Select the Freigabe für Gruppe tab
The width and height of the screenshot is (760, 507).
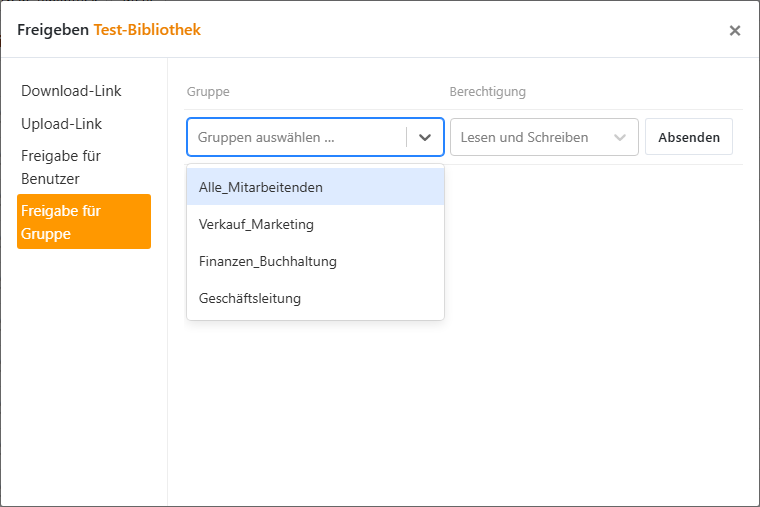(84, 222)
